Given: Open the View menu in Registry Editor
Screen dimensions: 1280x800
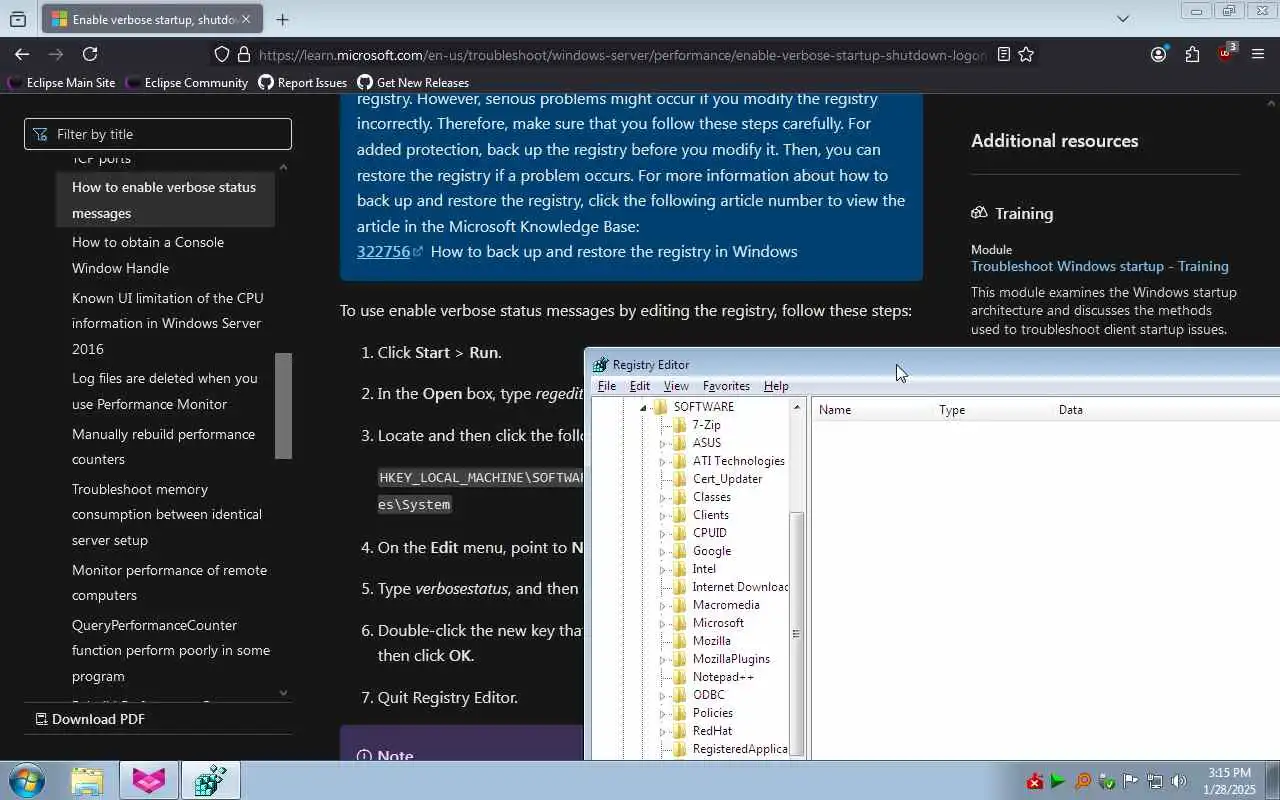Looking at the screenshot, I should tap(676, 386).
